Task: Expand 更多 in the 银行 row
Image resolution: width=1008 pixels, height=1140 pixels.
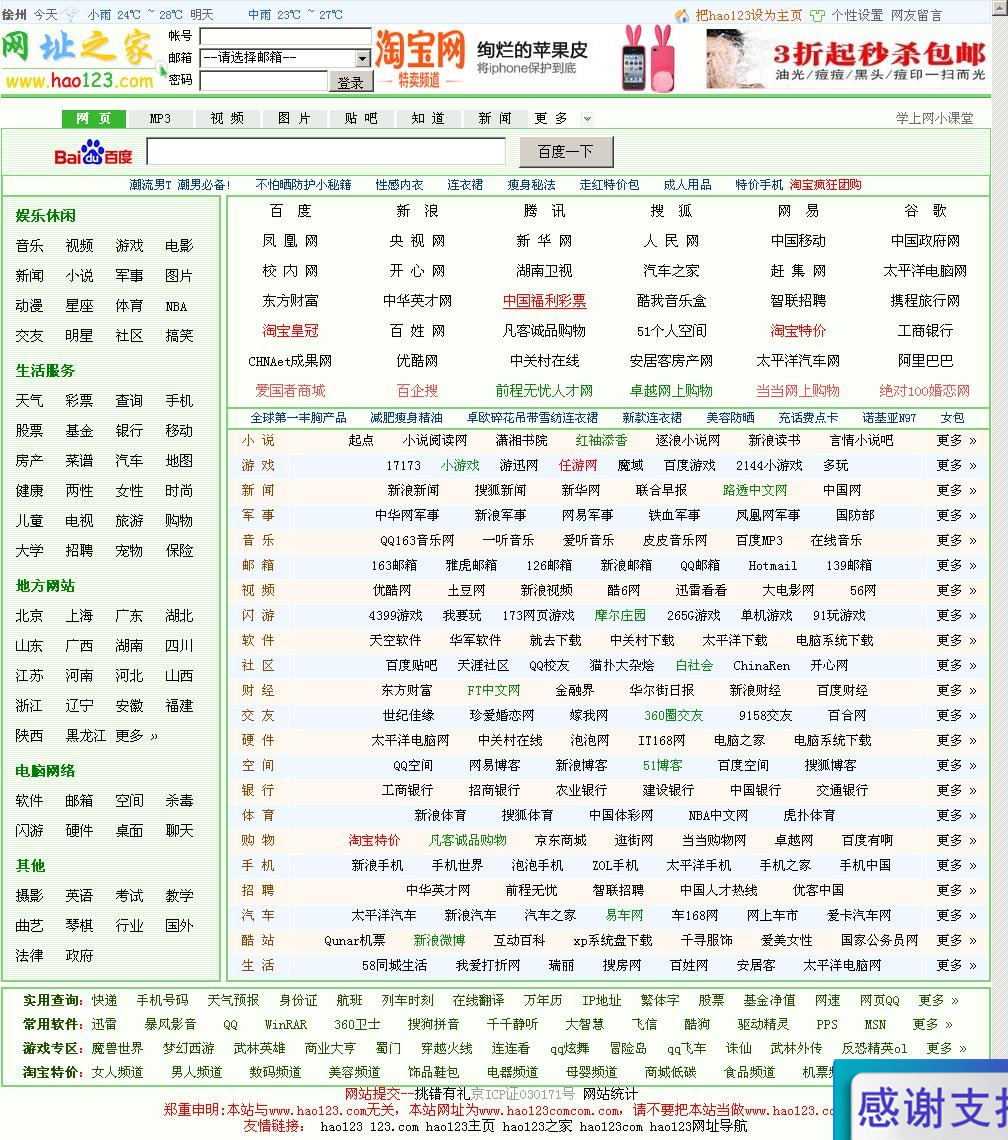Action: 956,790
